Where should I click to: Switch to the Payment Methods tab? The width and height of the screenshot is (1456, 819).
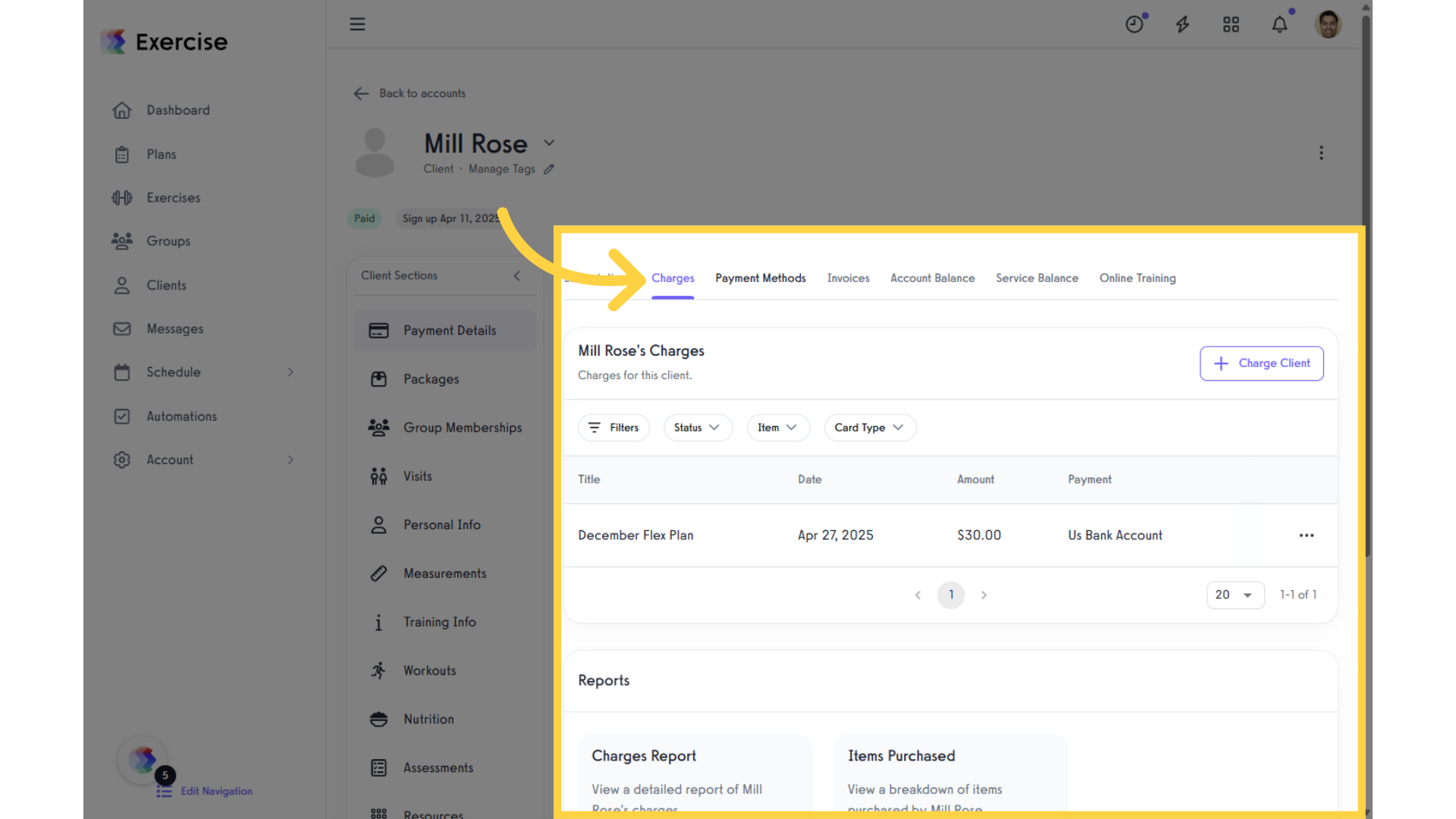click(x=760, y=278)
